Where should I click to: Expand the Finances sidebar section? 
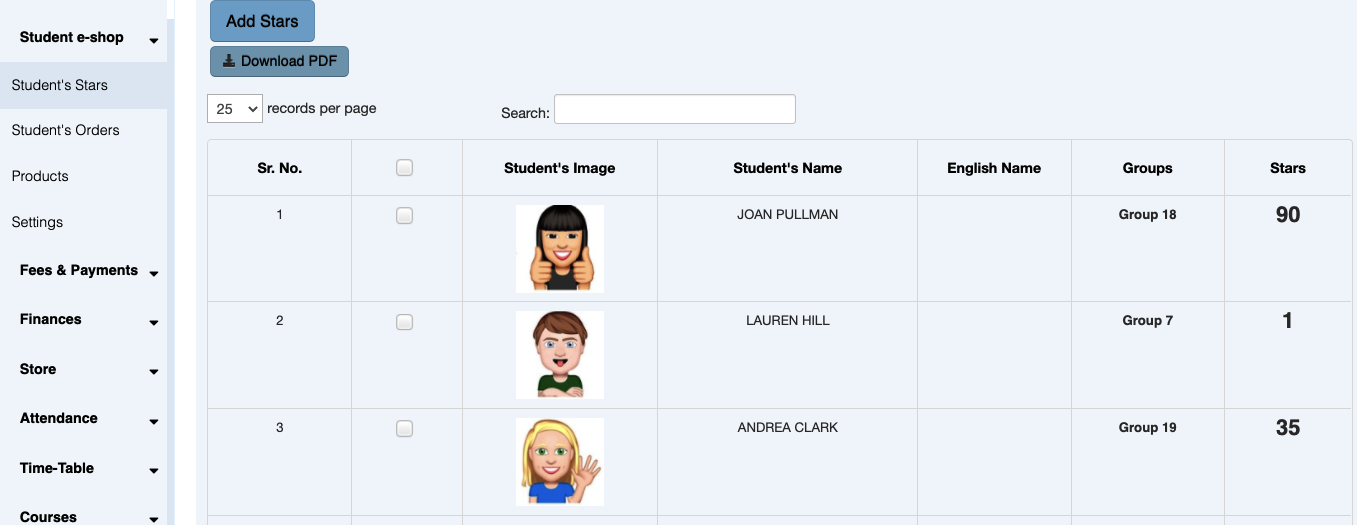88,320
